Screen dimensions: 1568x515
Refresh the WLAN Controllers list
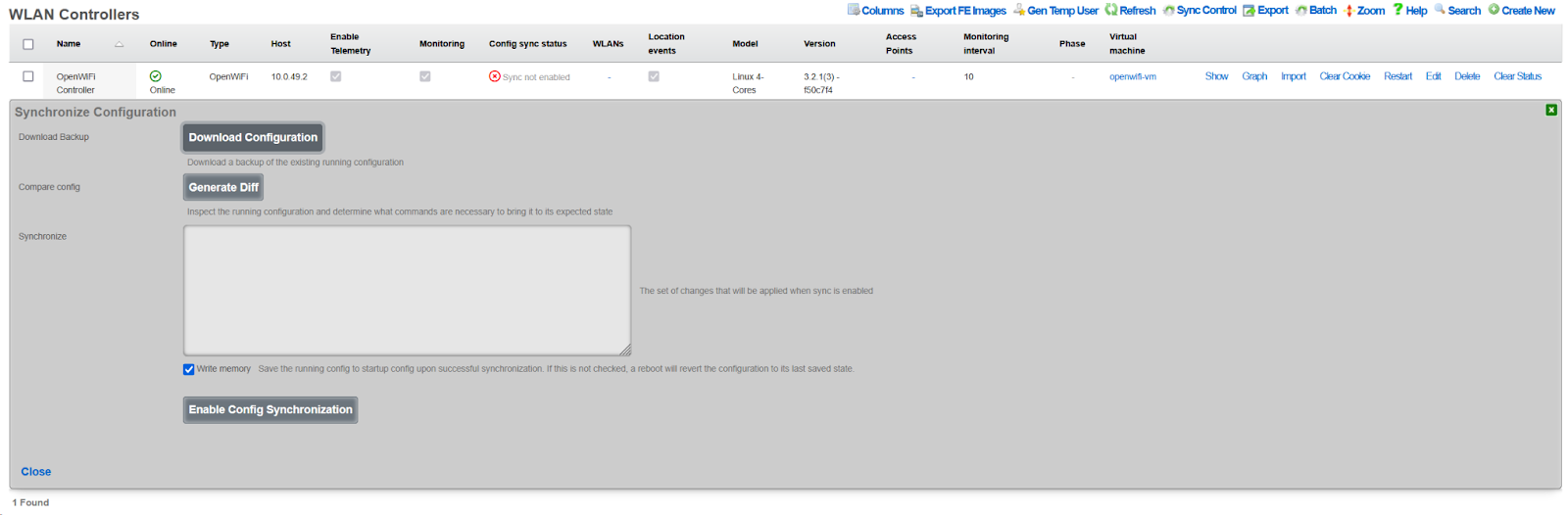1130,11
